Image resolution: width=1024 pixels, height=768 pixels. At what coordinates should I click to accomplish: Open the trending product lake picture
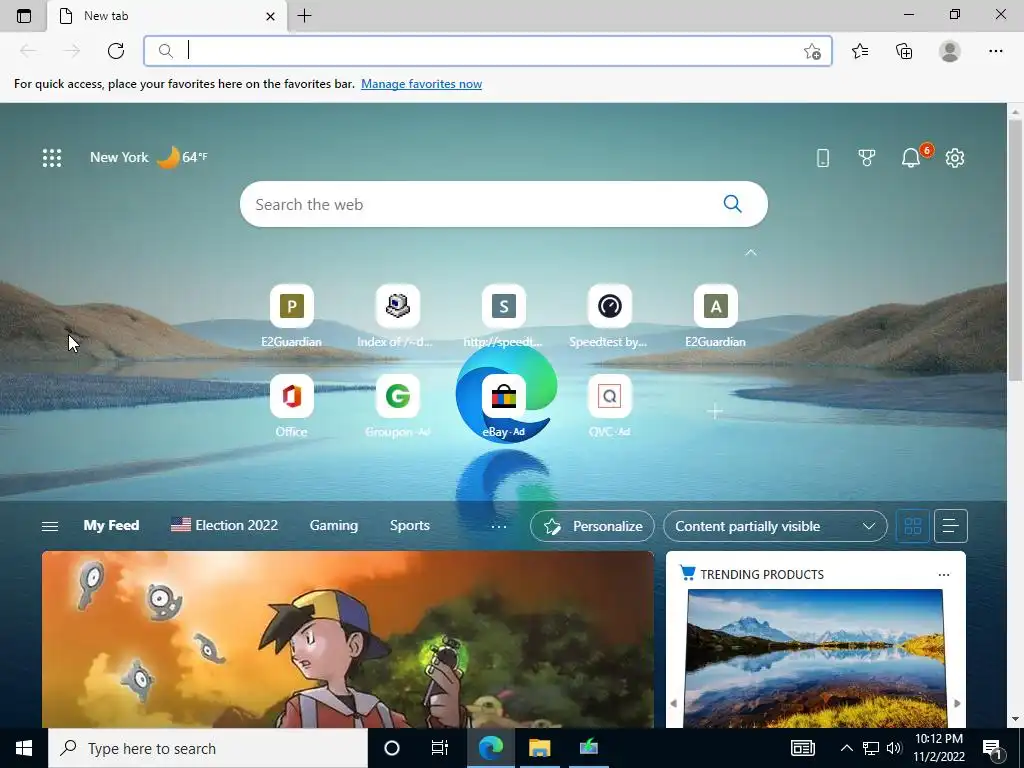[815, 656]
